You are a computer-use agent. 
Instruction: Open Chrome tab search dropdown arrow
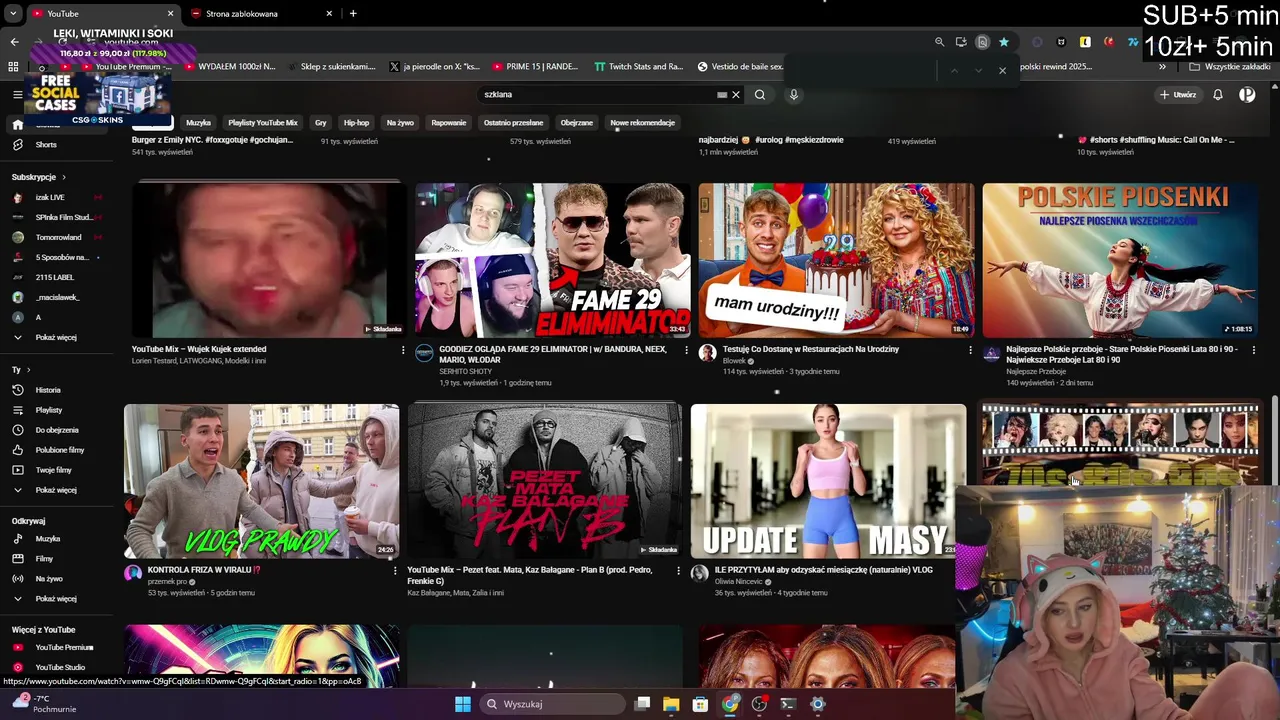click(13, 14)
